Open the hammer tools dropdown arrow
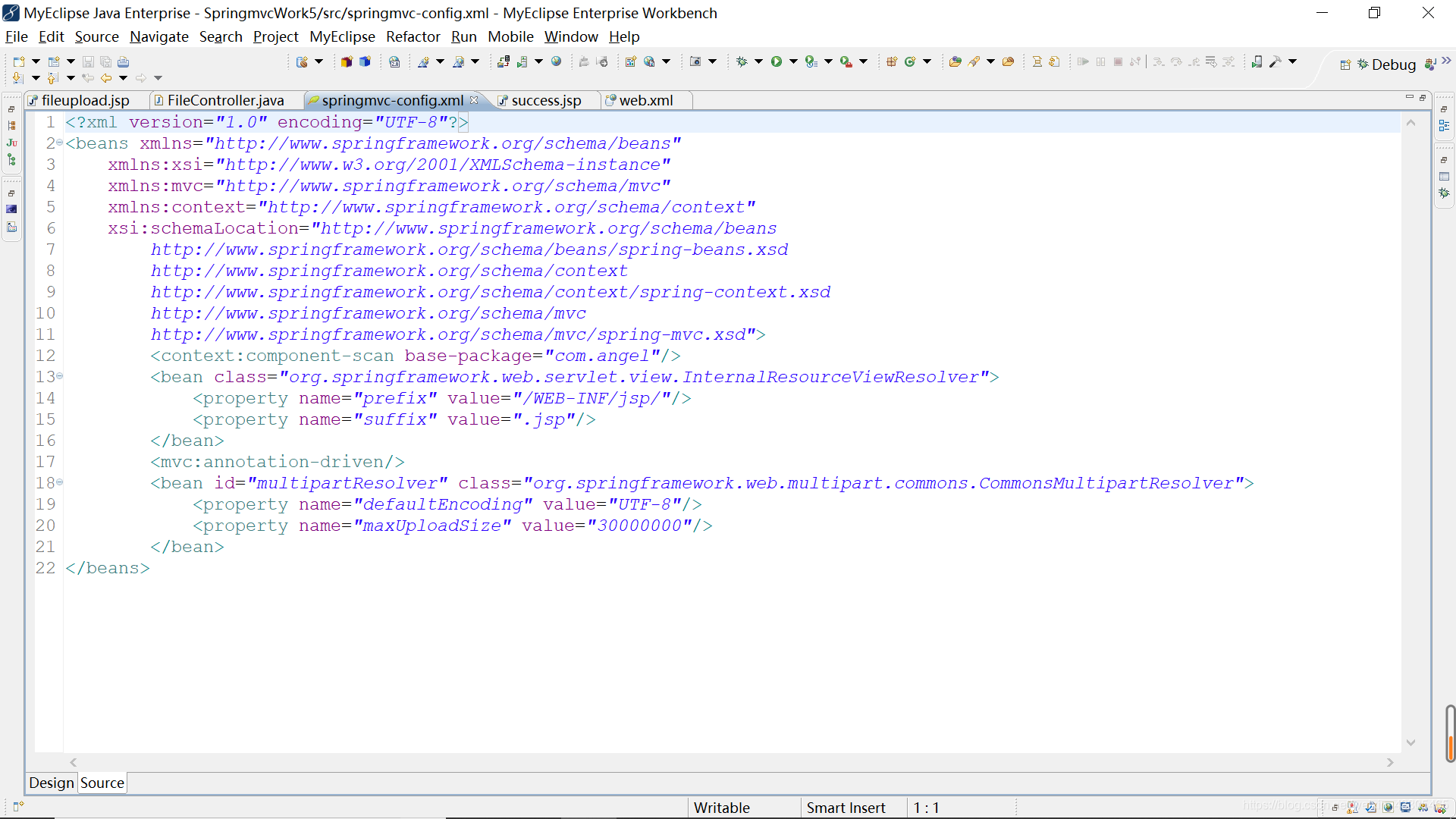The width and height of the screenshot is (1456, 819). click(x=1292, y=61)
